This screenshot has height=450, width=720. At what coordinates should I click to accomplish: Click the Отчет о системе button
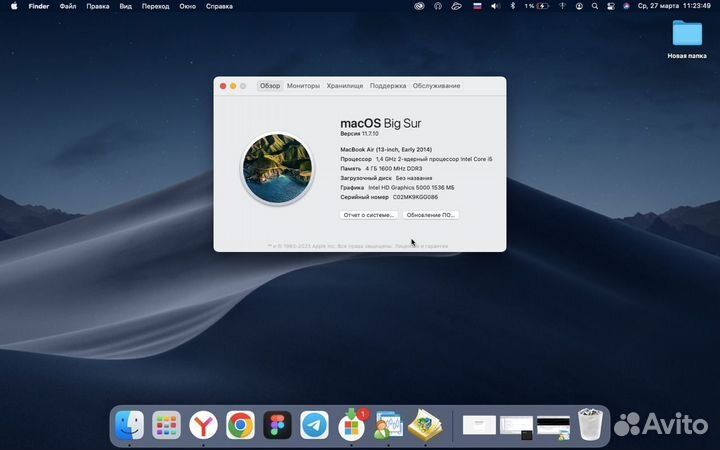[x=369, y=215]
